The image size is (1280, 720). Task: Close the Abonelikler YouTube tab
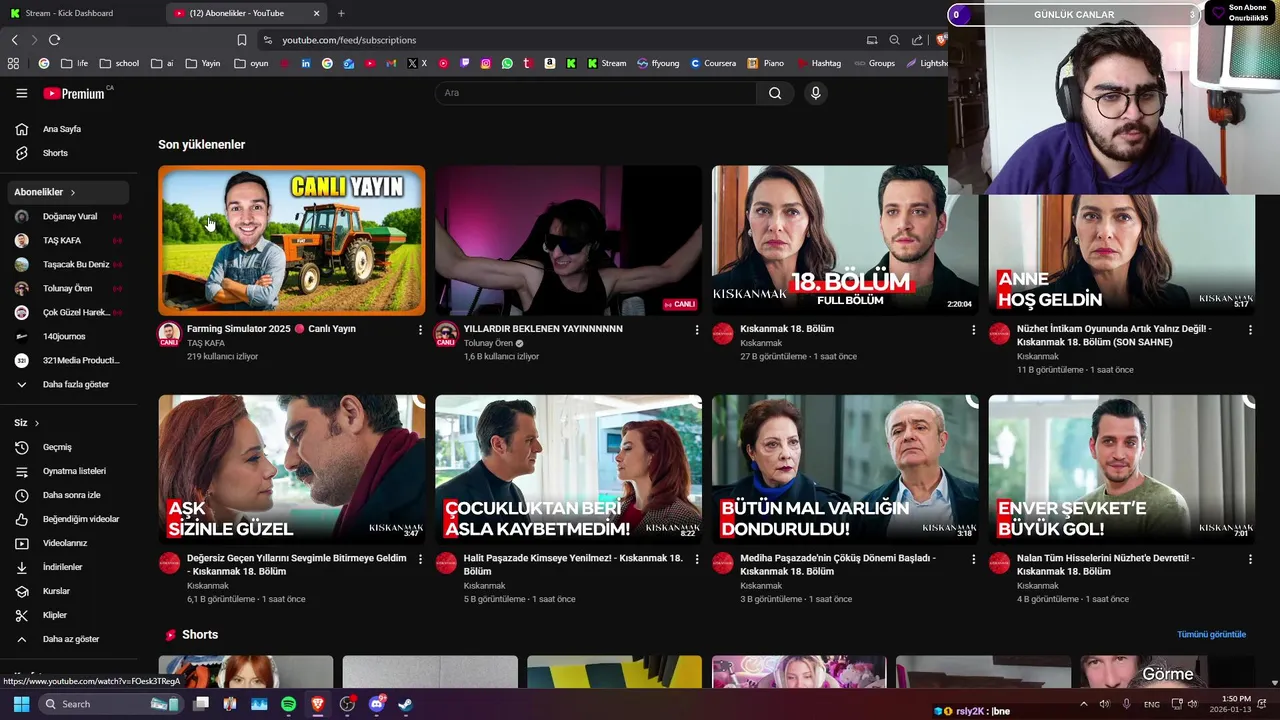click(316, 13)
